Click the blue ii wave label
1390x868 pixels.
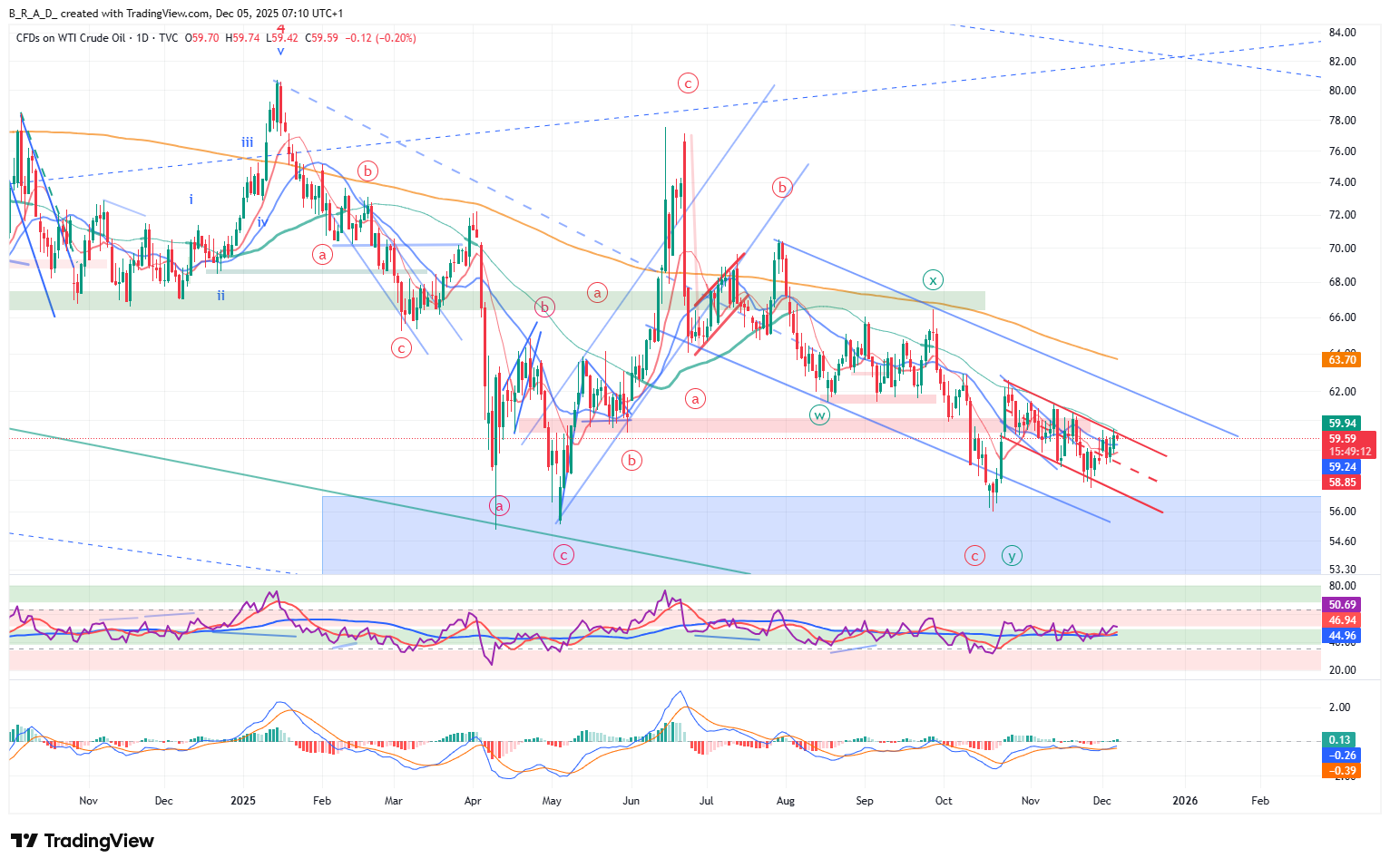pyautogui.click(x=220, y=296)
